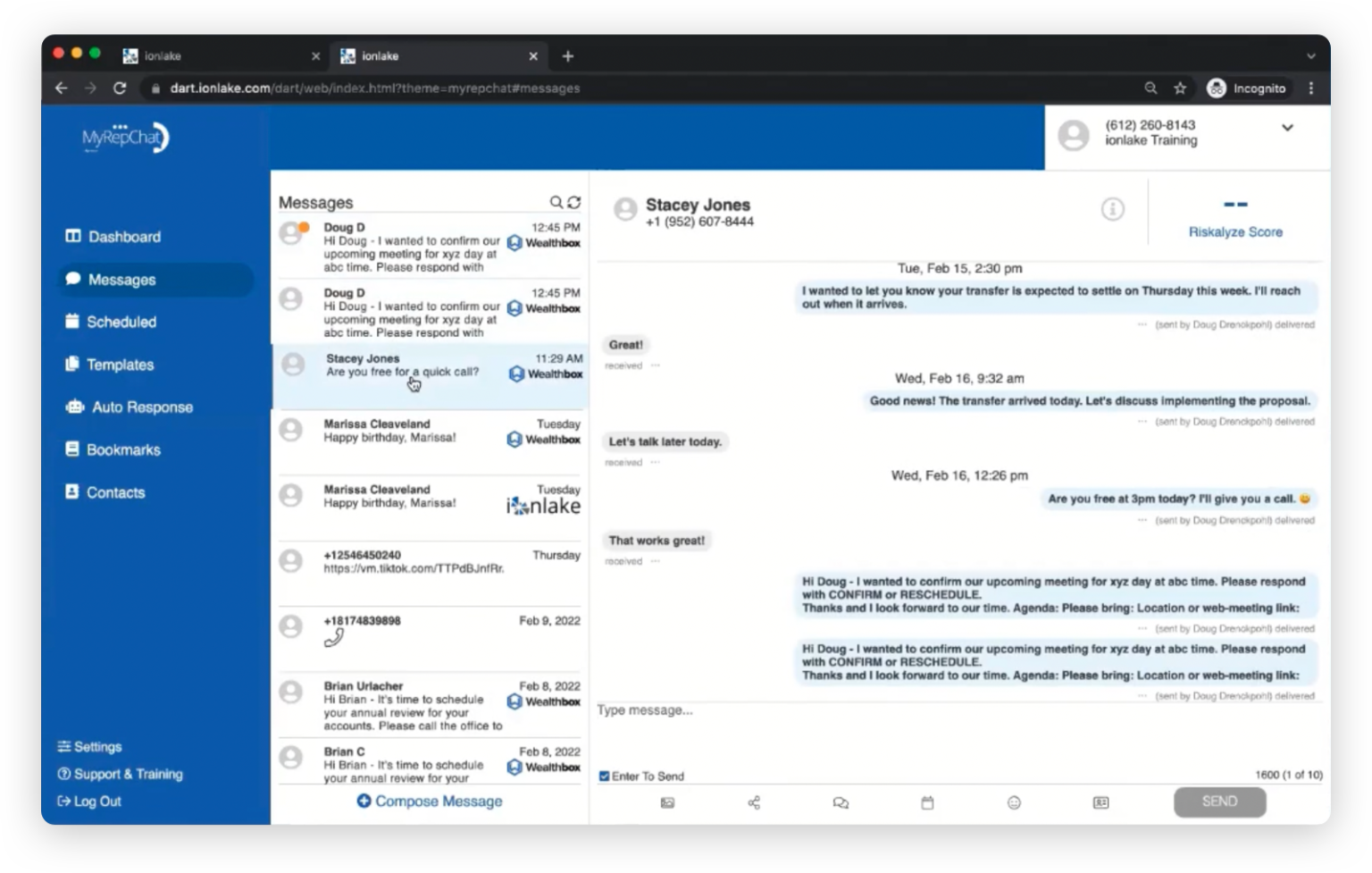This screenshot has width=1372, height=873.
Task: Toggle the Enter To Send checkbox
Action: click(605, 776)
